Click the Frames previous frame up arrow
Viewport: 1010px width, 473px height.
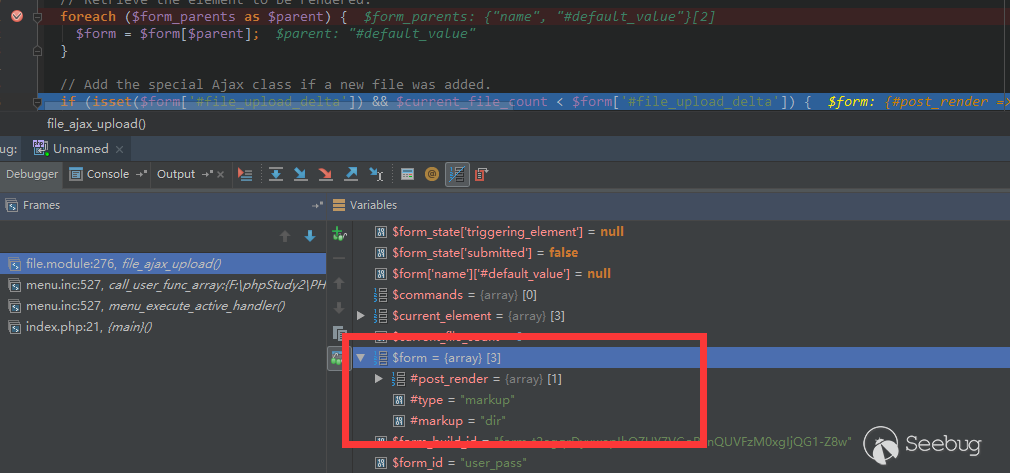point(285,236)
